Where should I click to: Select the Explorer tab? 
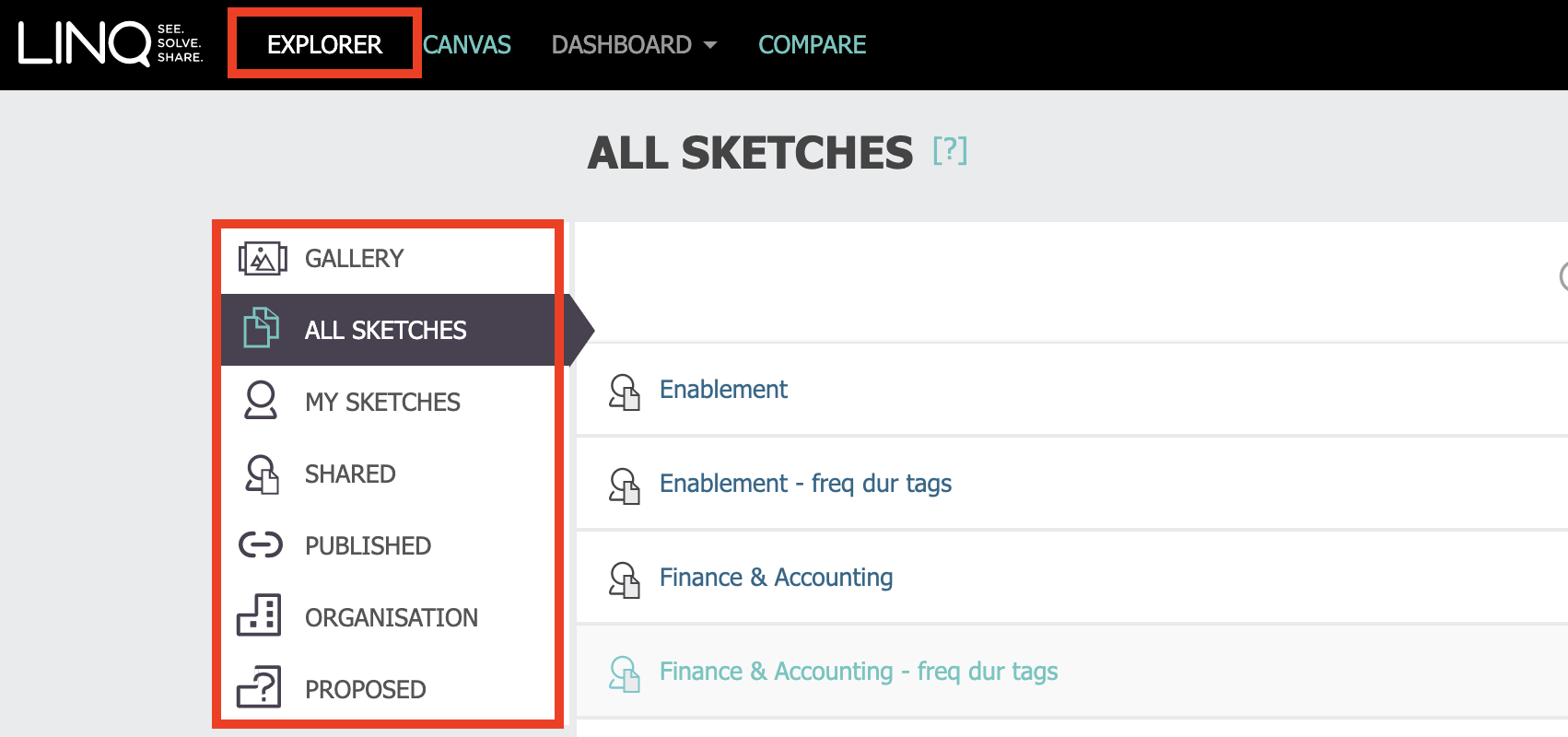[324, 44]
